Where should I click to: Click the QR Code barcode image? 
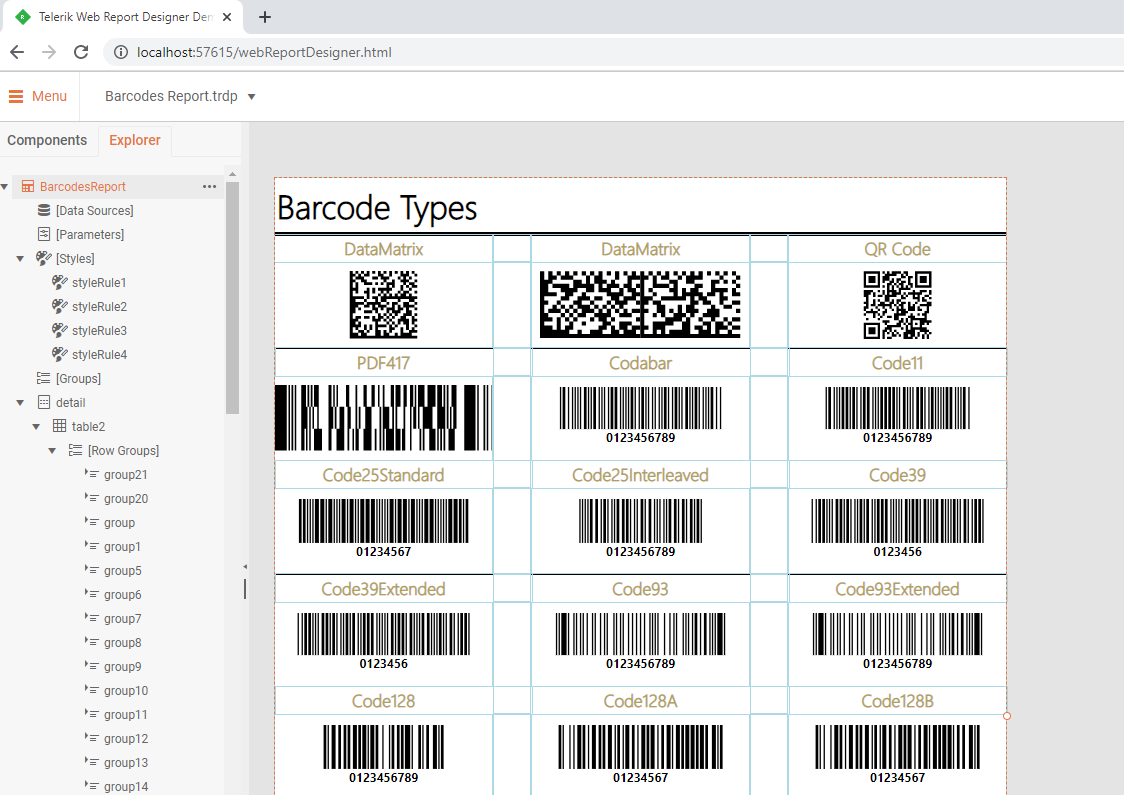pos(897,305)
